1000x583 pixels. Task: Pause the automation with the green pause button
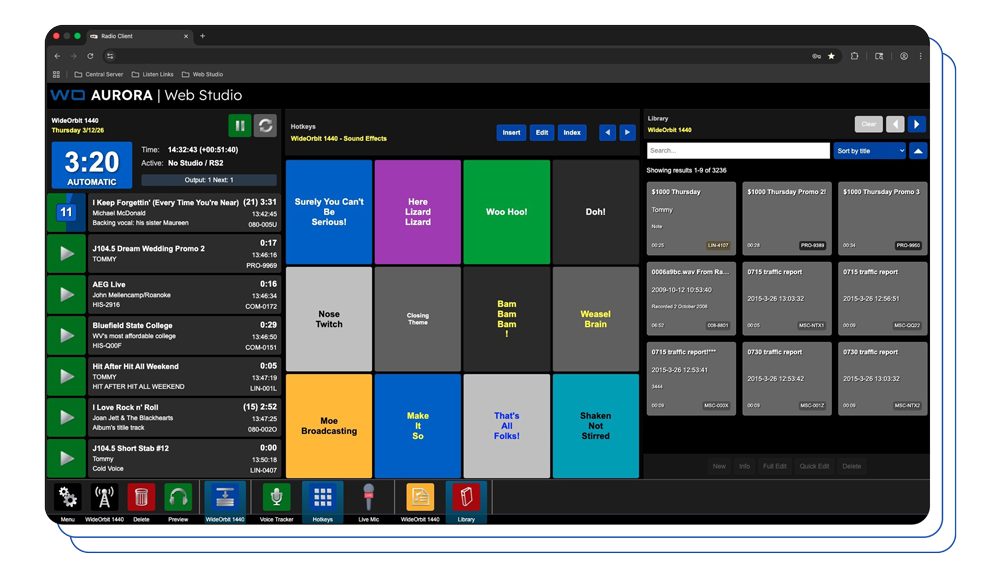pyautogui.click(x=240, y=126)
